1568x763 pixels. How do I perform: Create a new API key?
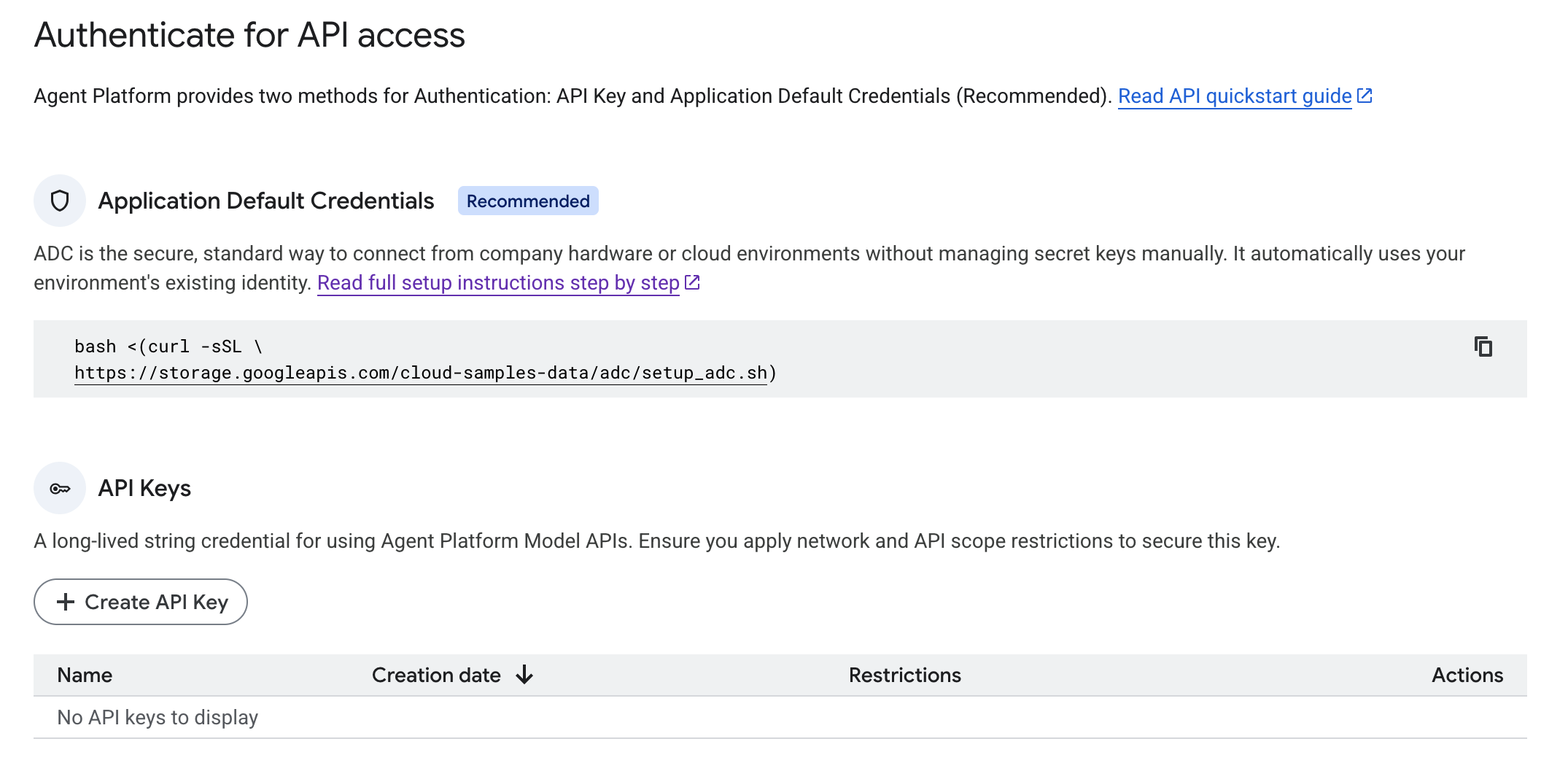[x=141, y=602]
